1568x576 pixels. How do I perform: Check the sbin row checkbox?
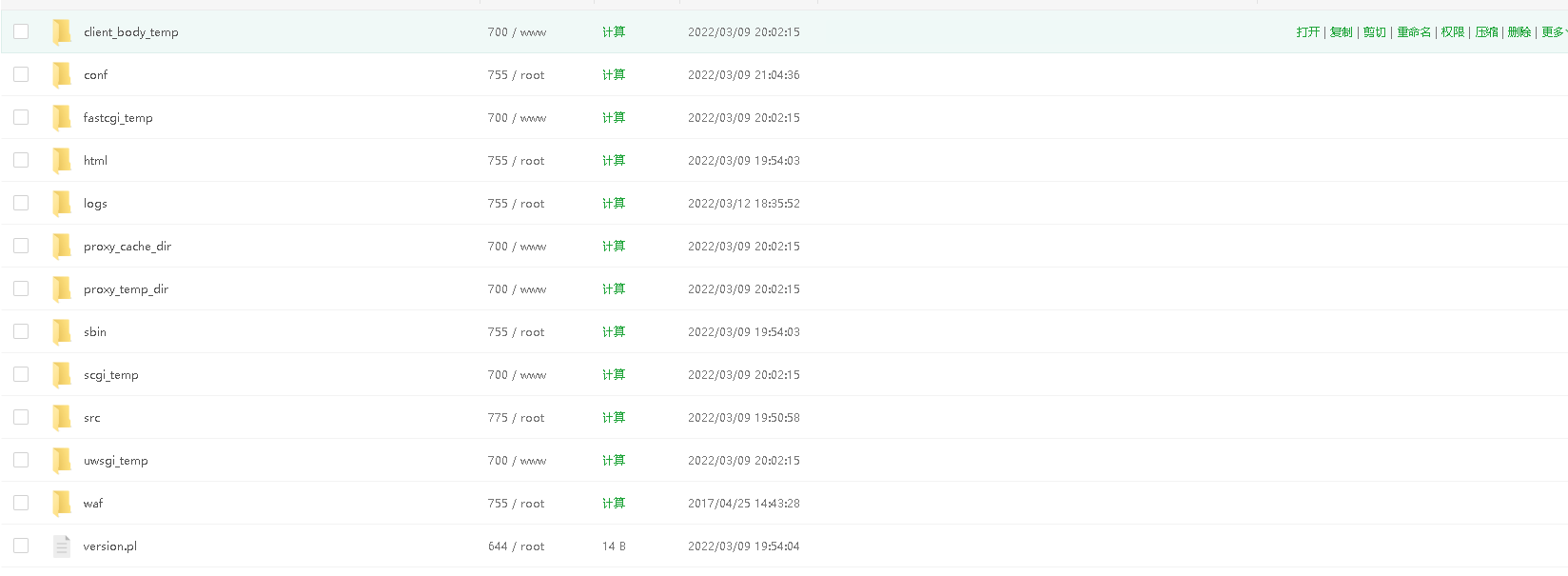(x=21, y=331)
